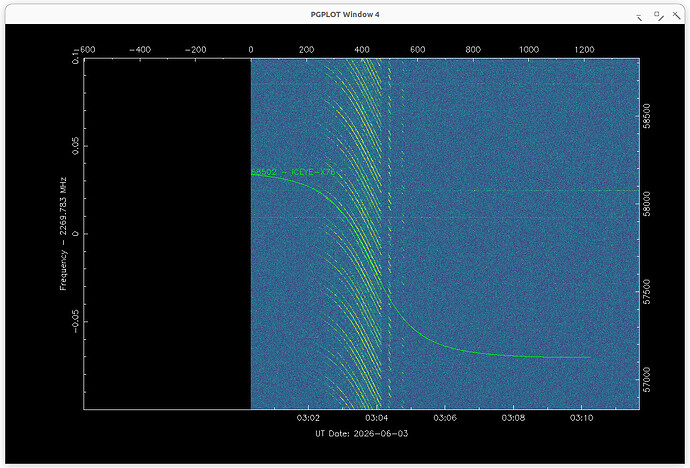The image size is (690, 468).
Task: Click the top axis label 400
Action: coord(362,50)
